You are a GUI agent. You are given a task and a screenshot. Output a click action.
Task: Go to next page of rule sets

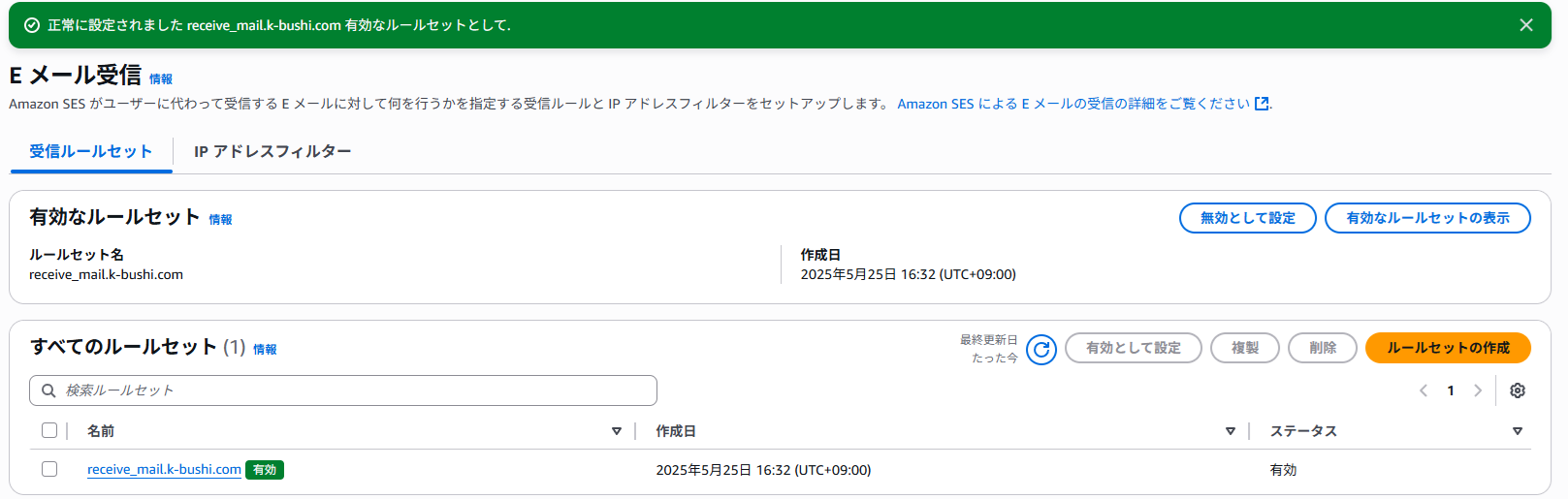coord(1478,390)
